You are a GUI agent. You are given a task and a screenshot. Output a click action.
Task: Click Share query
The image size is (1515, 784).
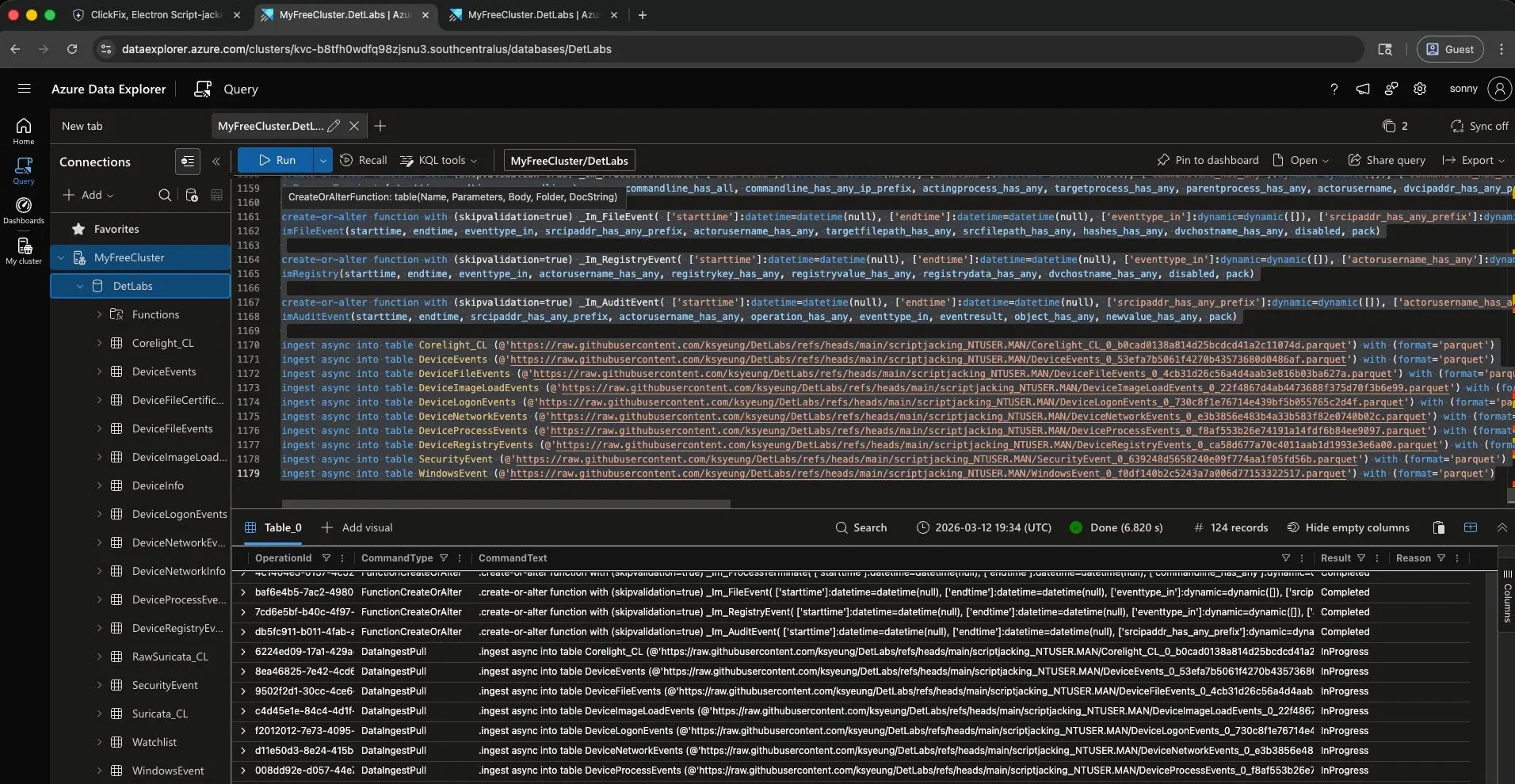tap(1387, 160)
